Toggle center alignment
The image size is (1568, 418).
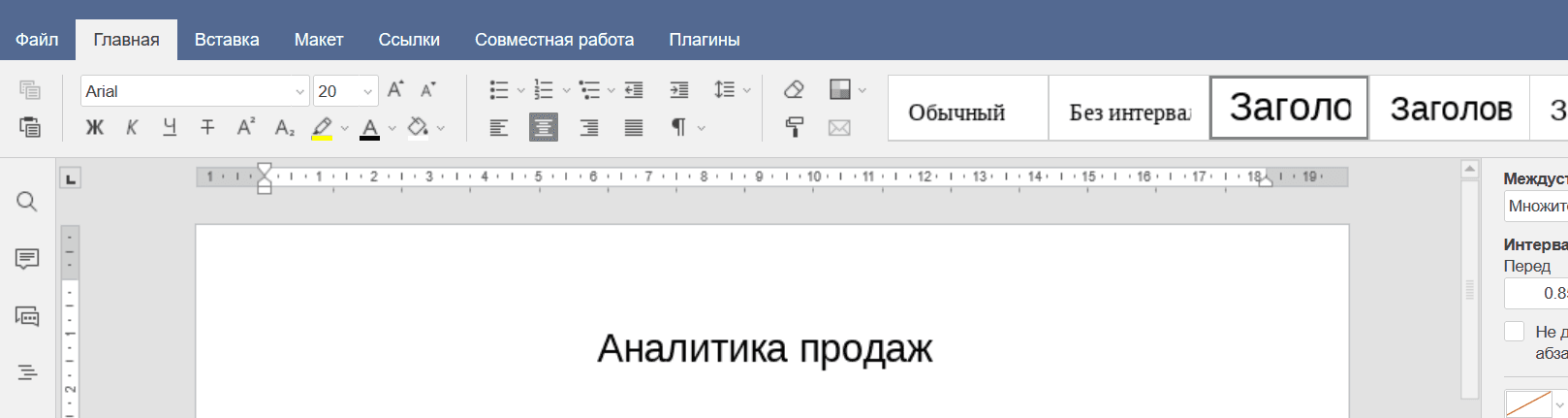pyautogui.click(x=544, y=127)
